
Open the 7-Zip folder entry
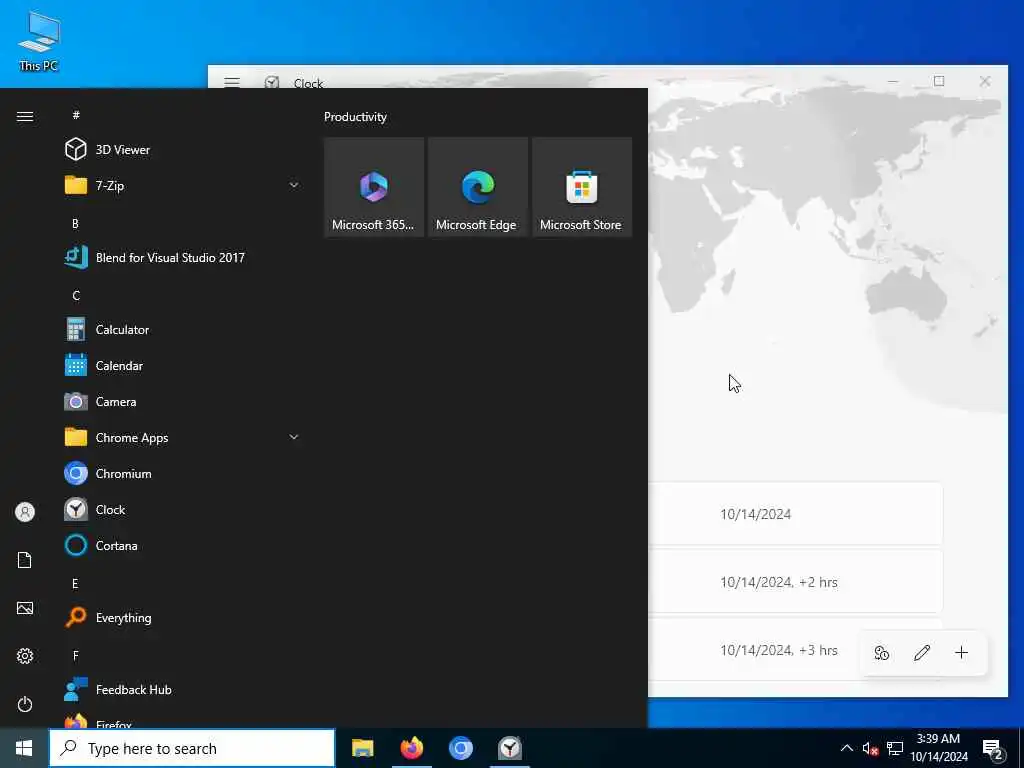[182, 185]
